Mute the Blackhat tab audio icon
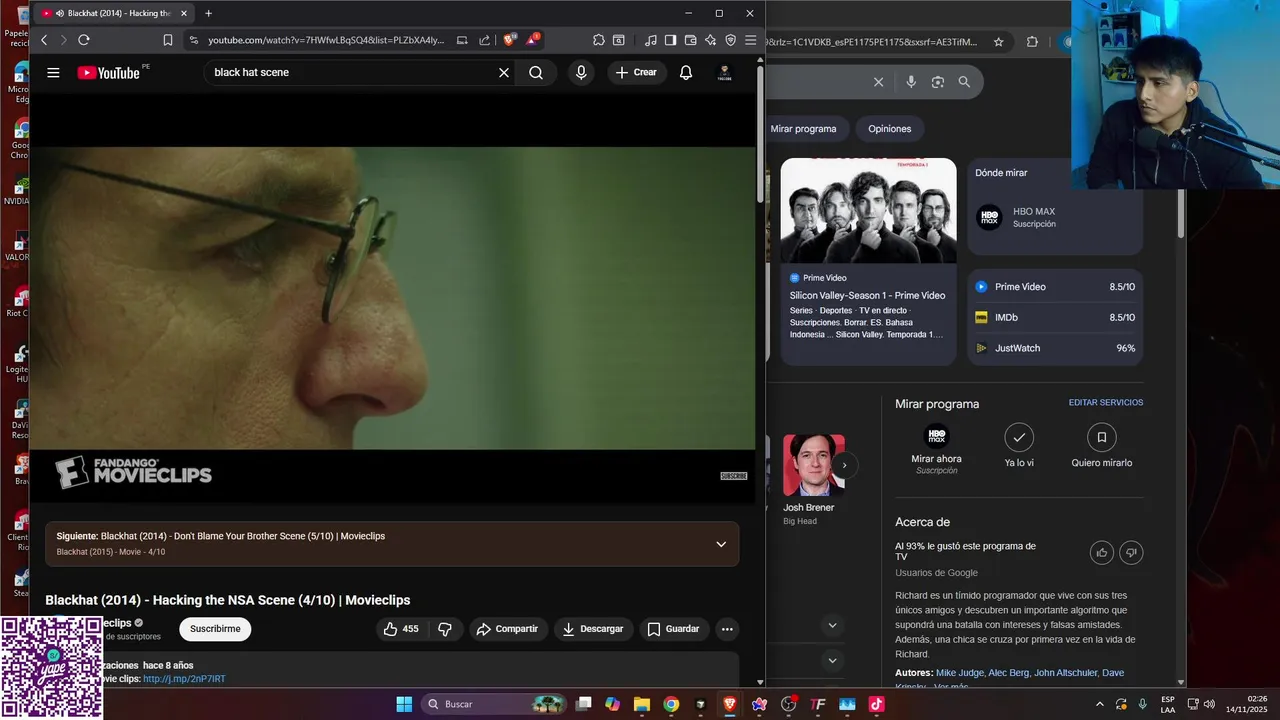 (60, 13)
